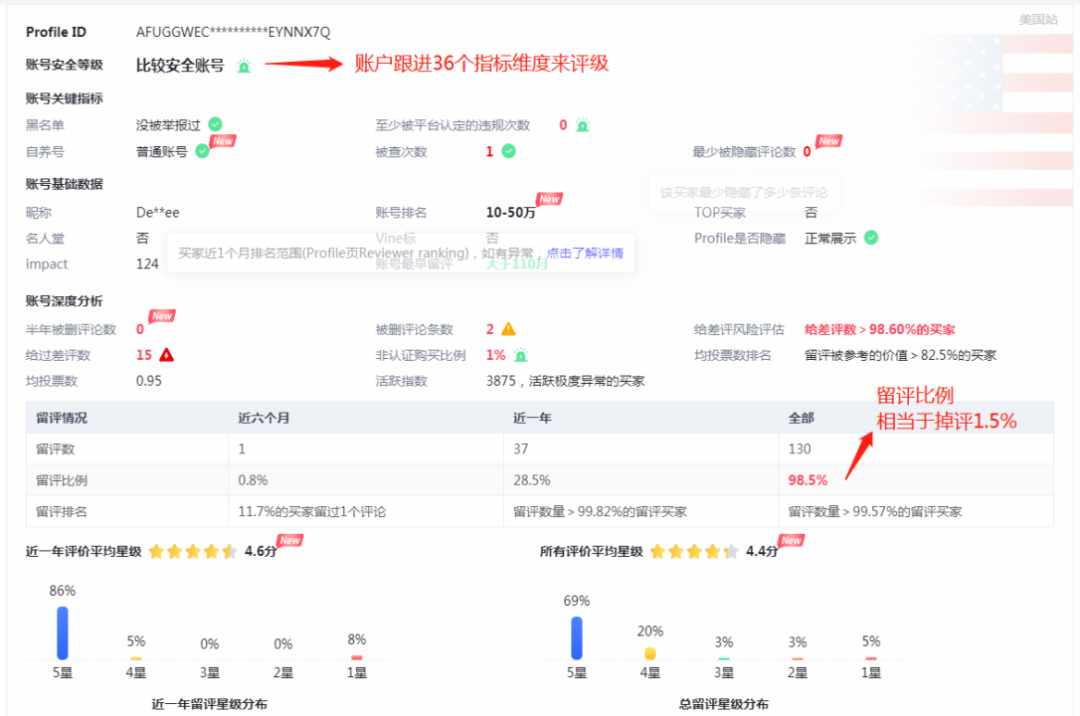Click yellow warning triangle beside 被删评论条数
1080x716 pixels.
click(x=508, y=329)
